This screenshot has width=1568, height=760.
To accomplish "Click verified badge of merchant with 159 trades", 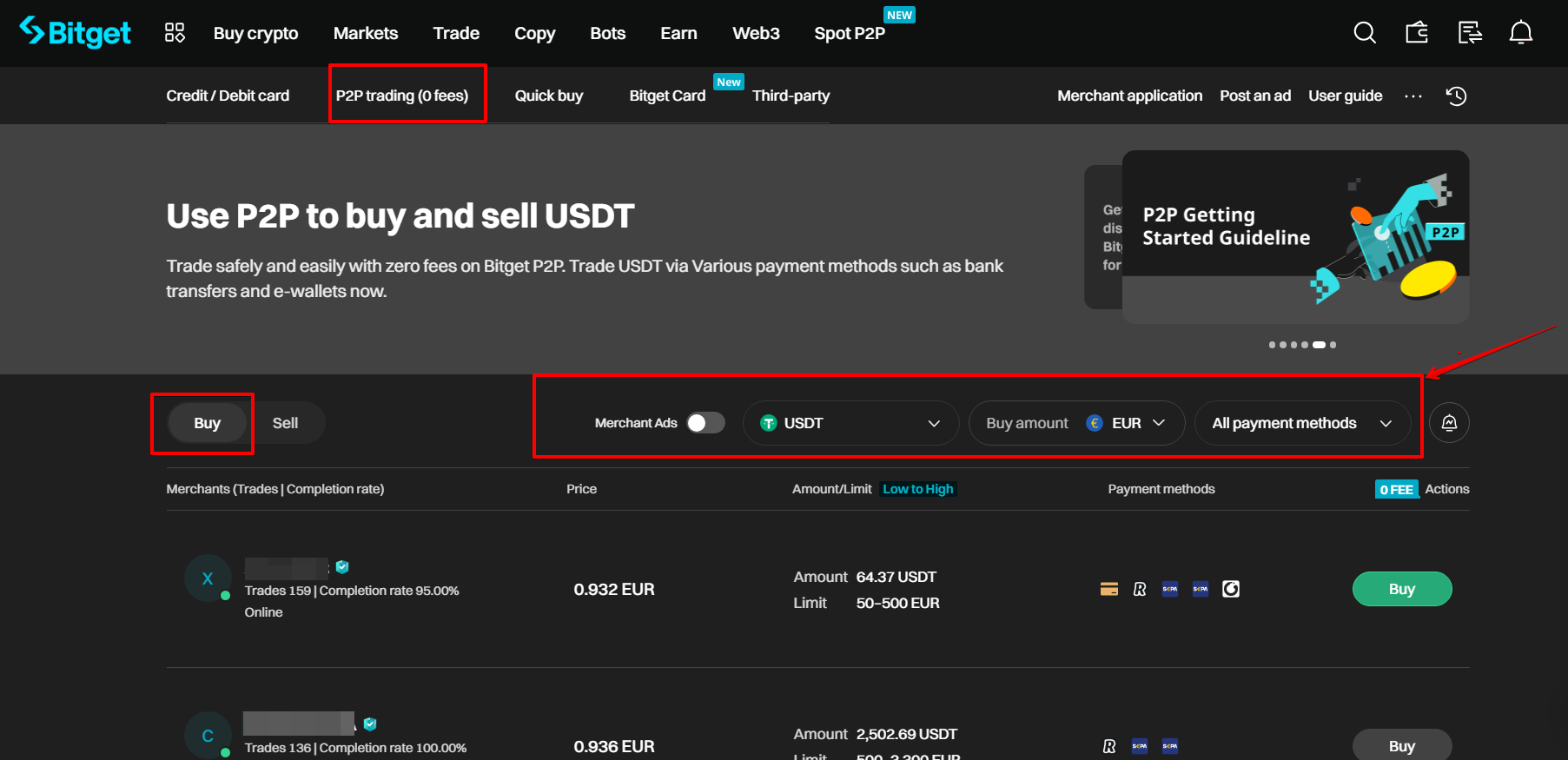I will tap(342, 567).
